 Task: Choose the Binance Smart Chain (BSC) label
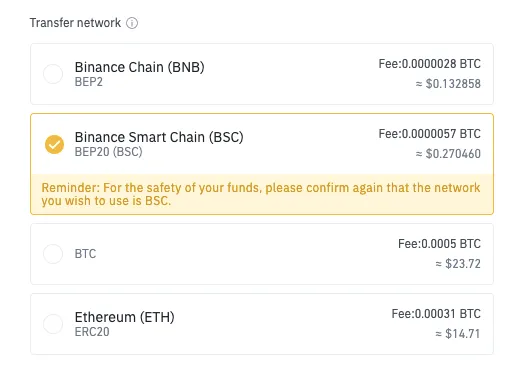click(x=159, y=137)
